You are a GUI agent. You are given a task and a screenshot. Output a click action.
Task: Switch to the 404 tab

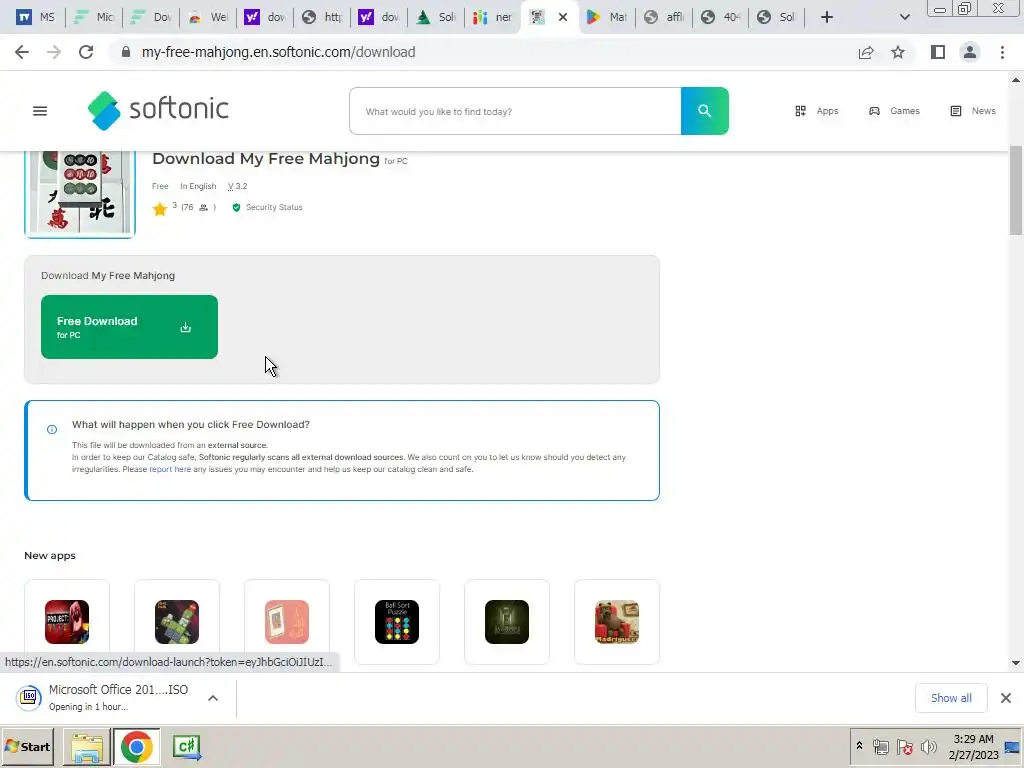pyautogui.click(x=721, y=17)
